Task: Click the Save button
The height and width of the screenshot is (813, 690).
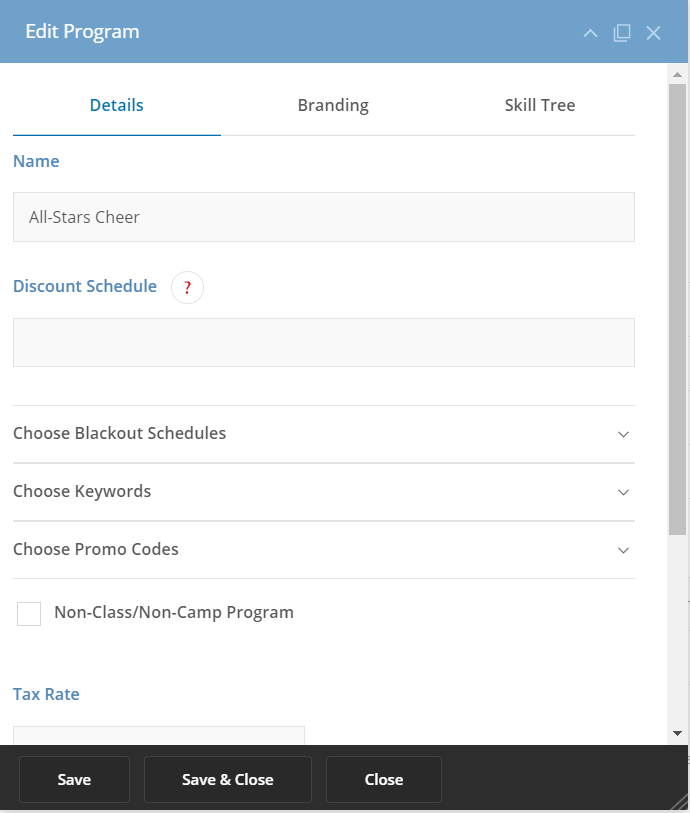Action: point(74,779)
